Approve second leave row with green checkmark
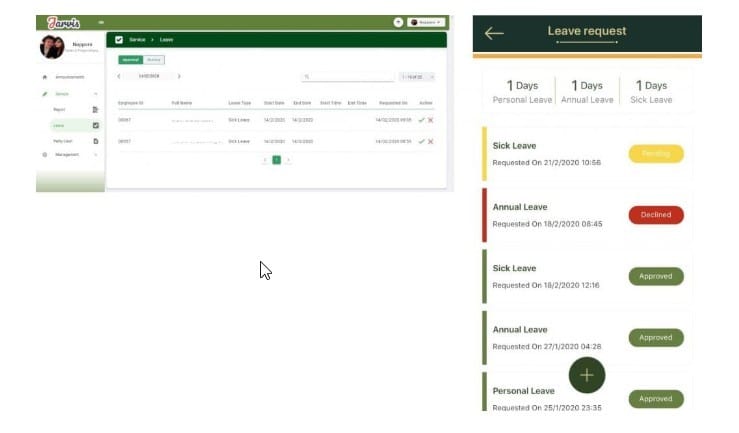Image resolution: width=739 pixels, height=433 pixels. tap(421, 142)
